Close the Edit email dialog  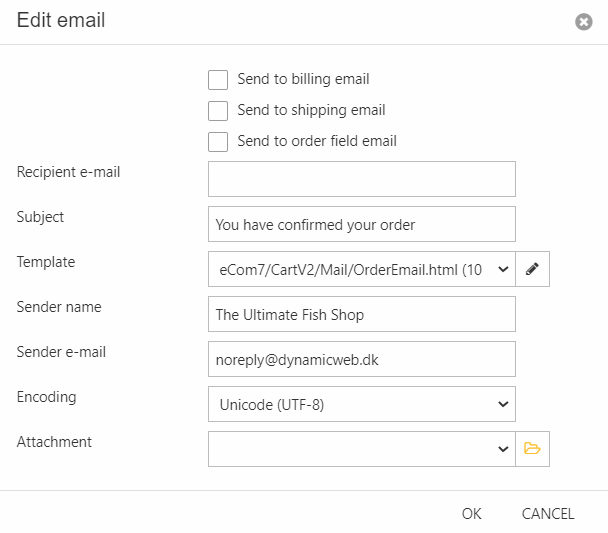click(584, 22)
